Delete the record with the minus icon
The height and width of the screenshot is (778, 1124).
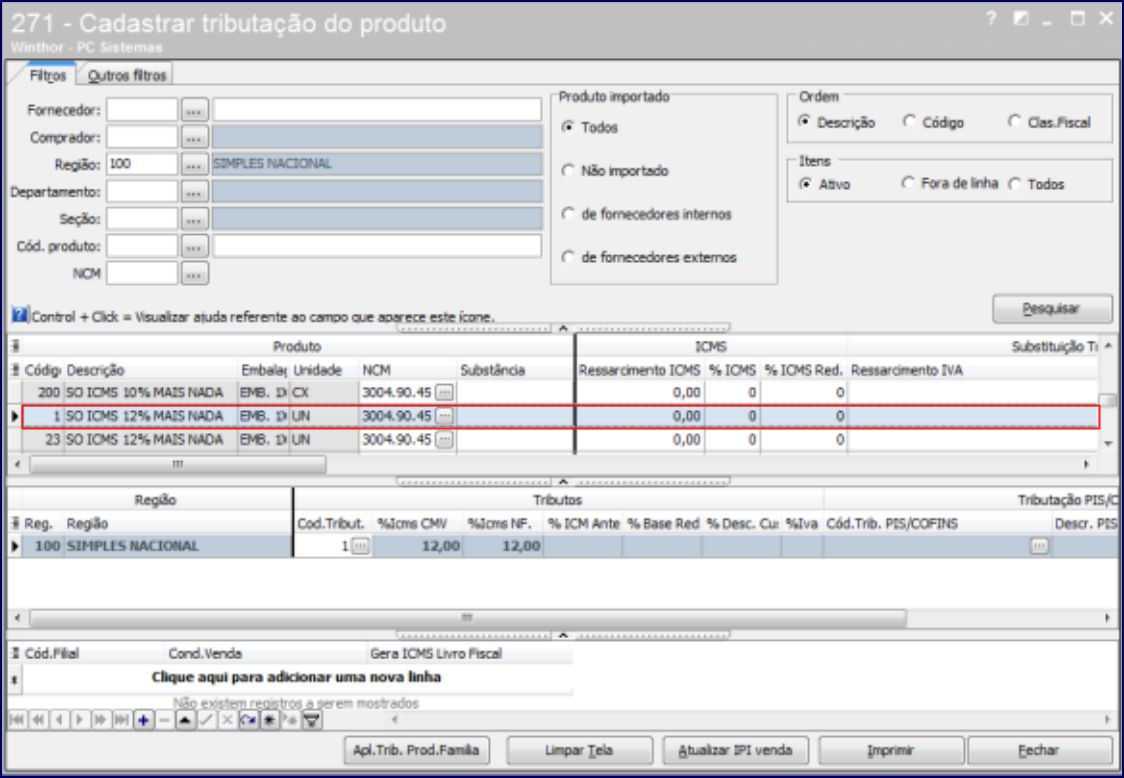(164, 720)
